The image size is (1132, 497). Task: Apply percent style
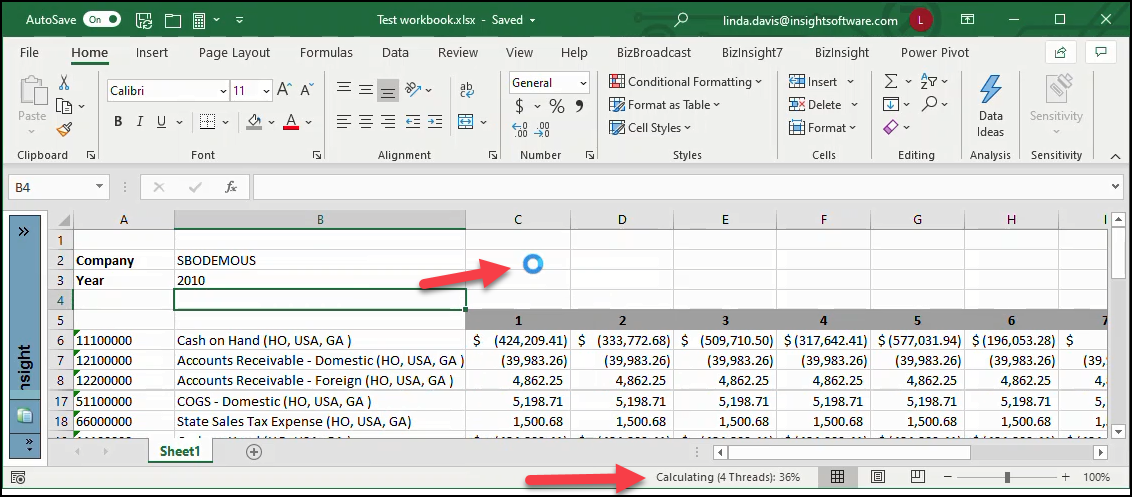tap(557, 107)
